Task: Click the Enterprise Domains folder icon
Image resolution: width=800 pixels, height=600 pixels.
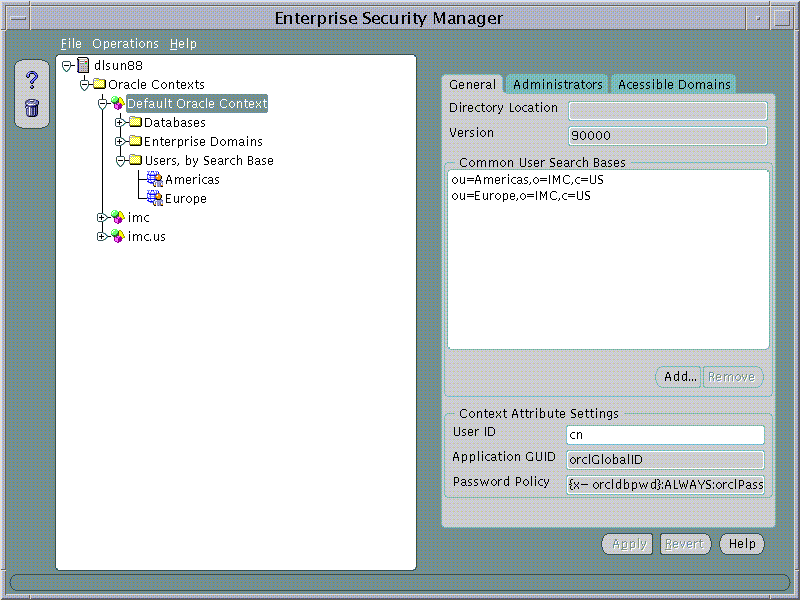Action: point(135,141)
